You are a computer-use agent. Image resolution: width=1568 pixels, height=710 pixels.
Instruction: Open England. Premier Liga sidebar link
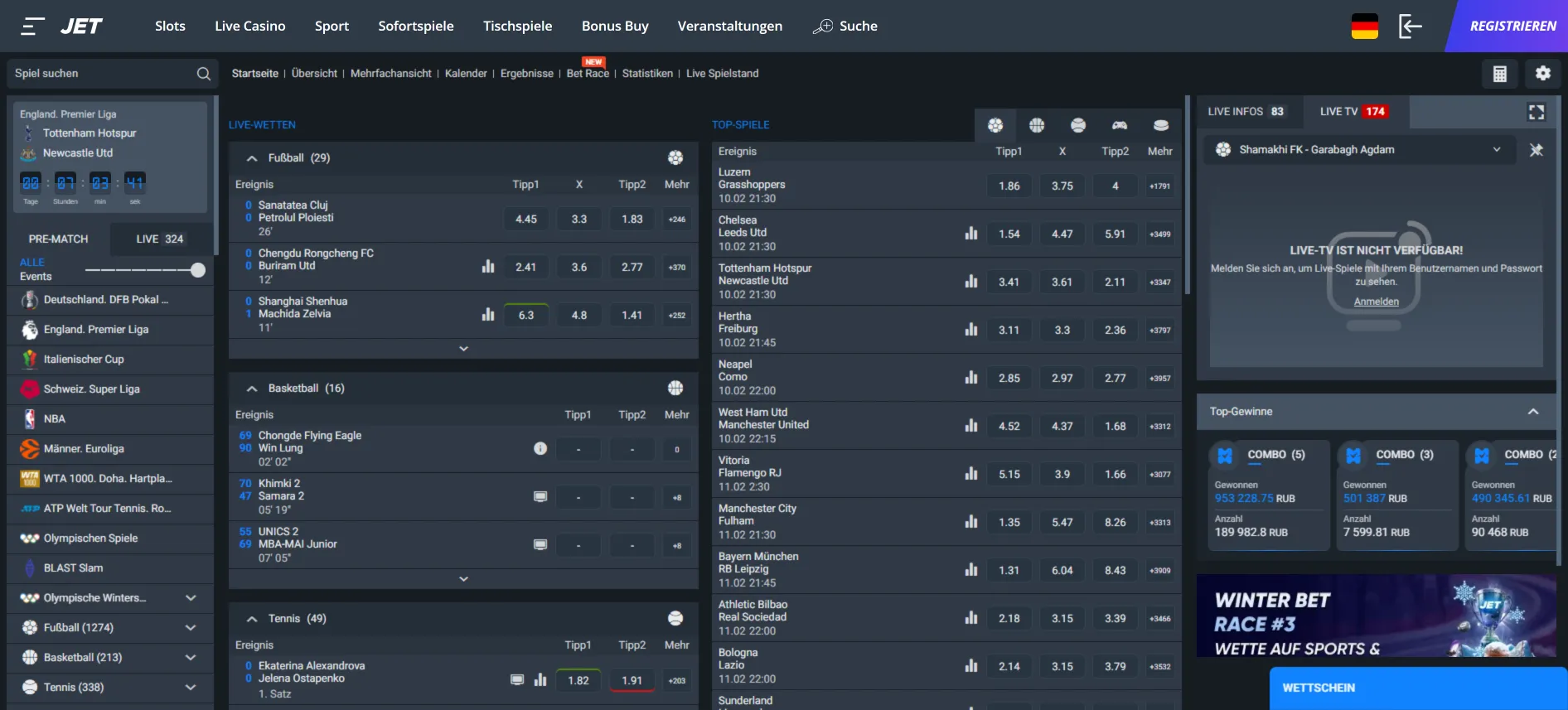[110, 330]
